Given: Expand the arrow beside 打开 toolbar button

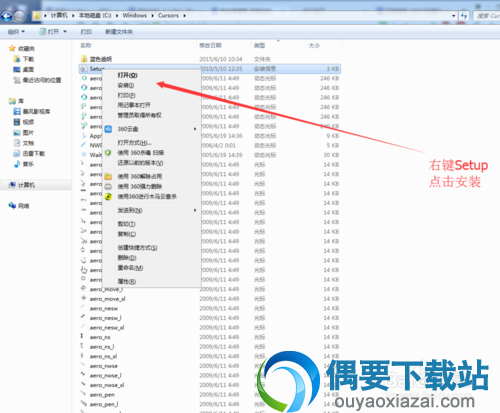Looking at the screenshot, I should [65, 32].
